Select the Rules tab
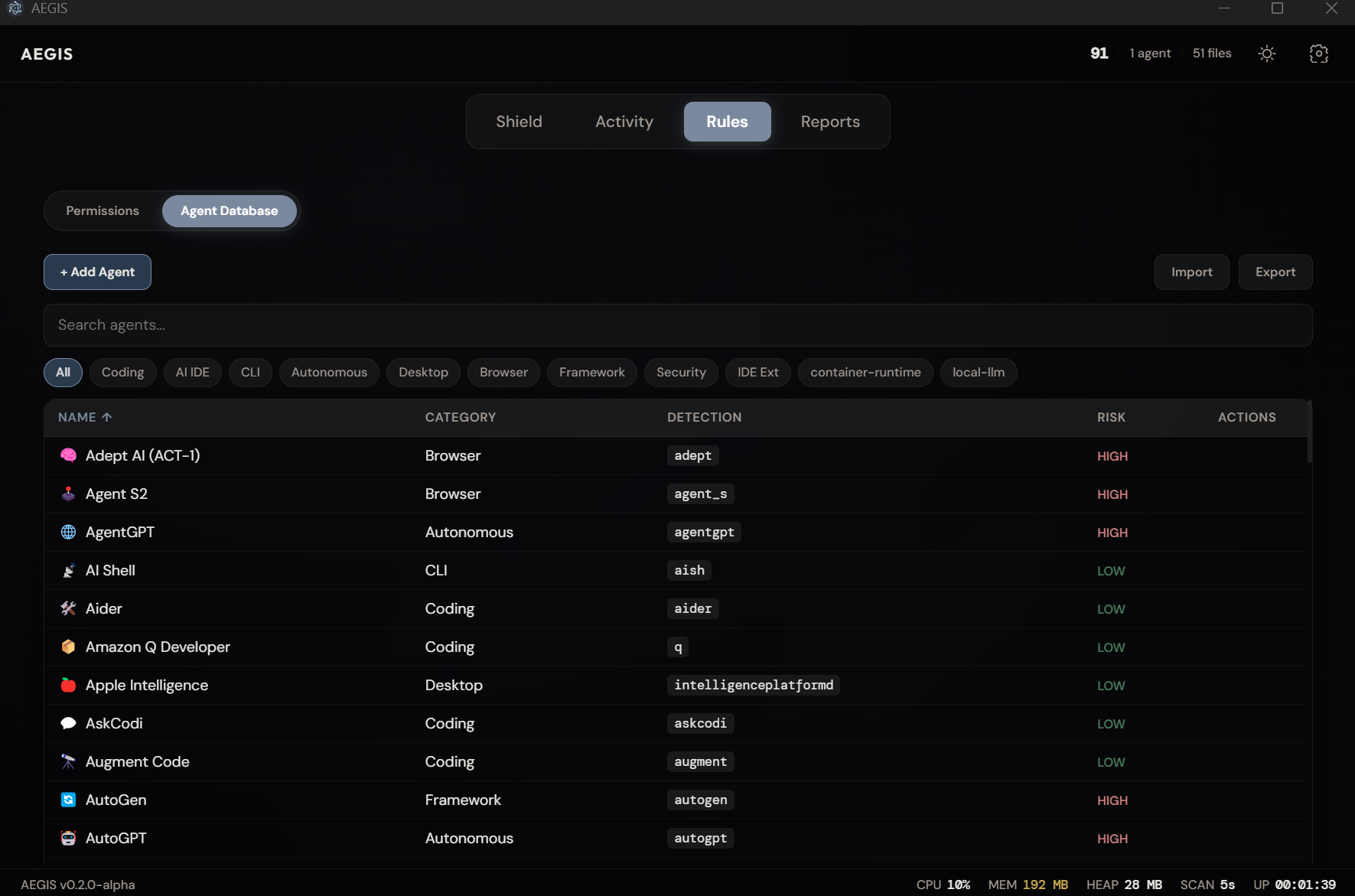Viewport: 1355px width, 896px height. 727,122
